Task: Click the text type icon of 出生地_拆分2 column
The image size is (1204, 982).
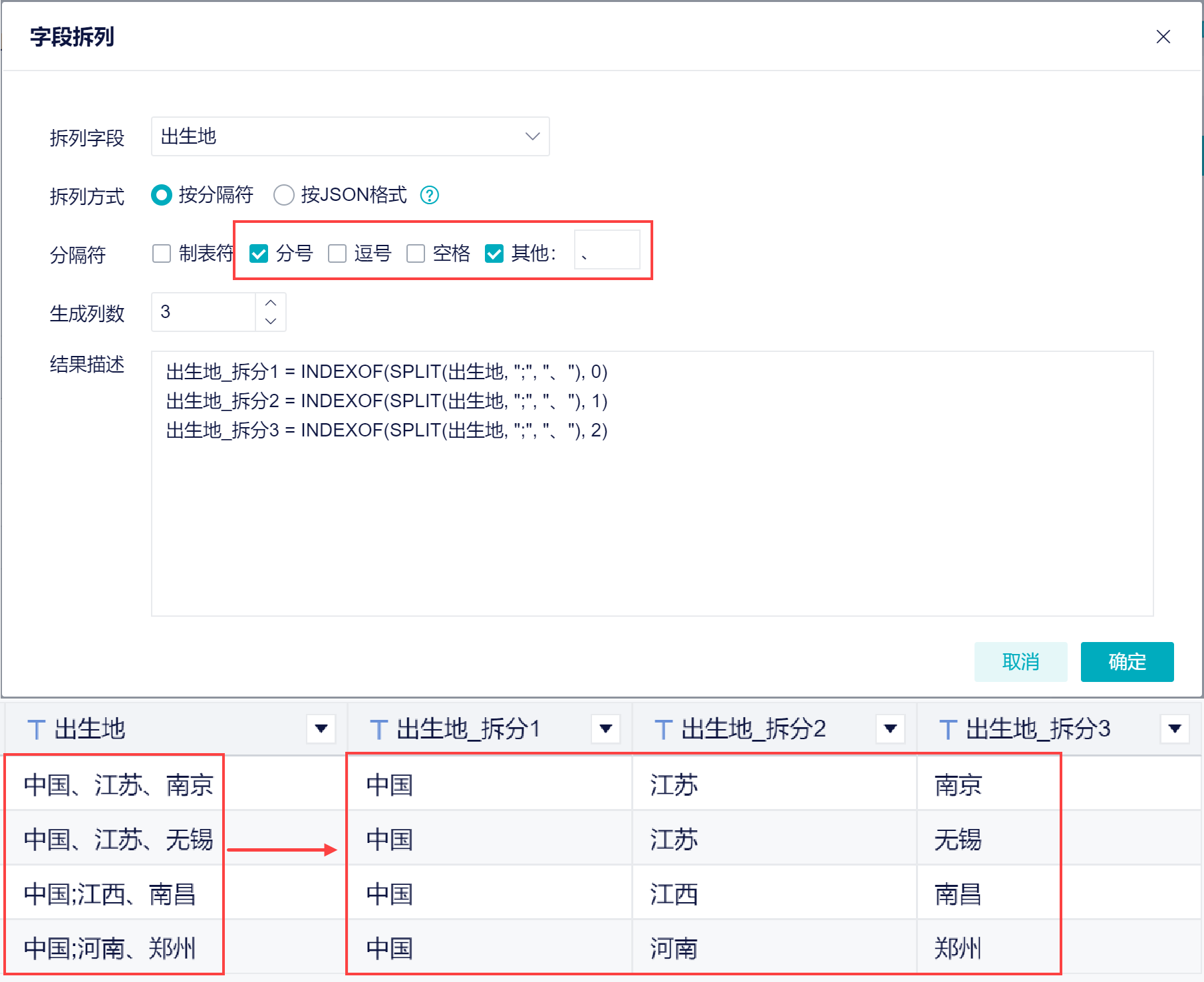Action: tap(663, 729)
